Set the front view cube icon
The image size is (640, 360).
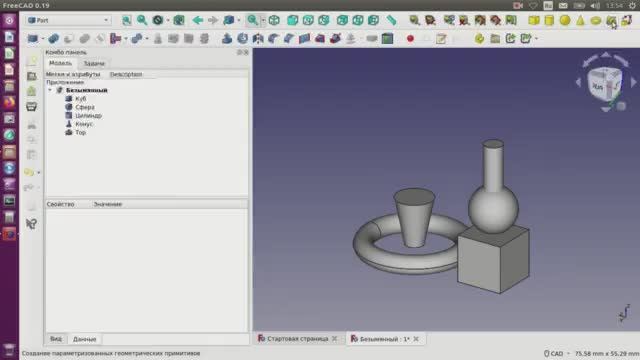[x=292, y=20]
